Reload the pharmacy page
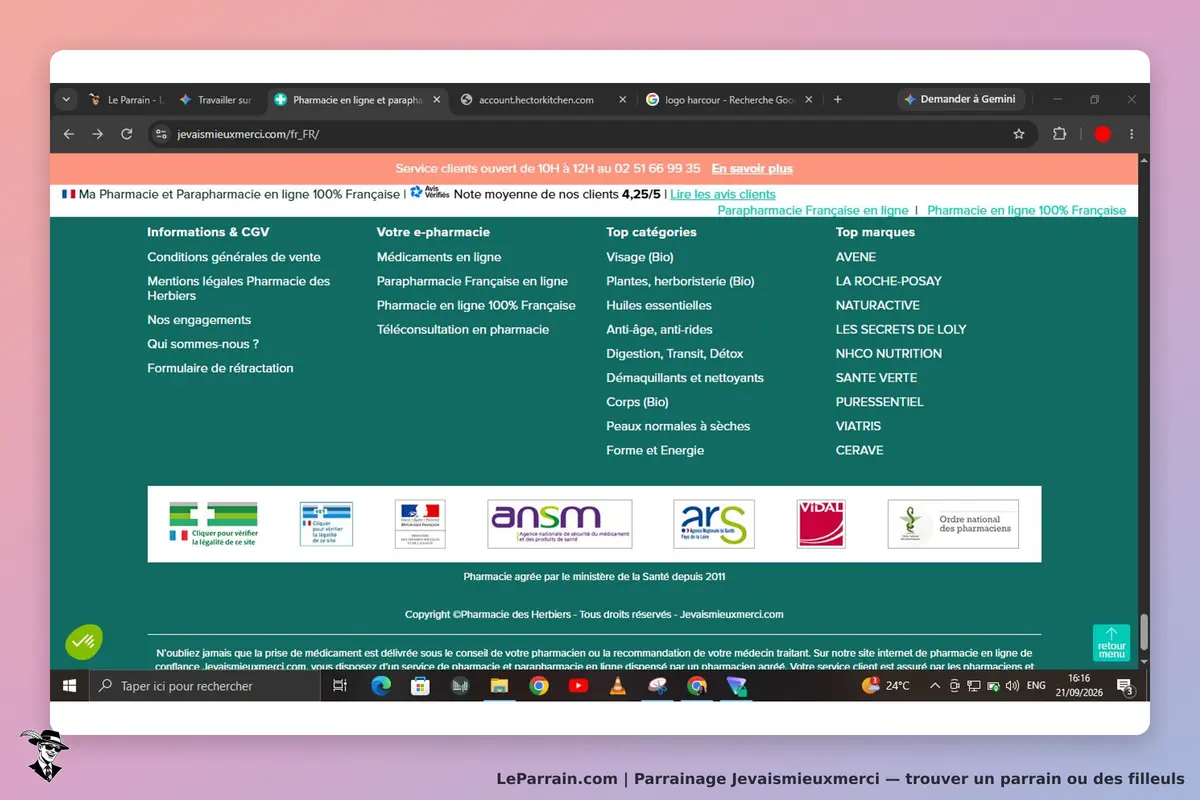The width and height of the screenshot is (1200, 800). tap(127, 134)
